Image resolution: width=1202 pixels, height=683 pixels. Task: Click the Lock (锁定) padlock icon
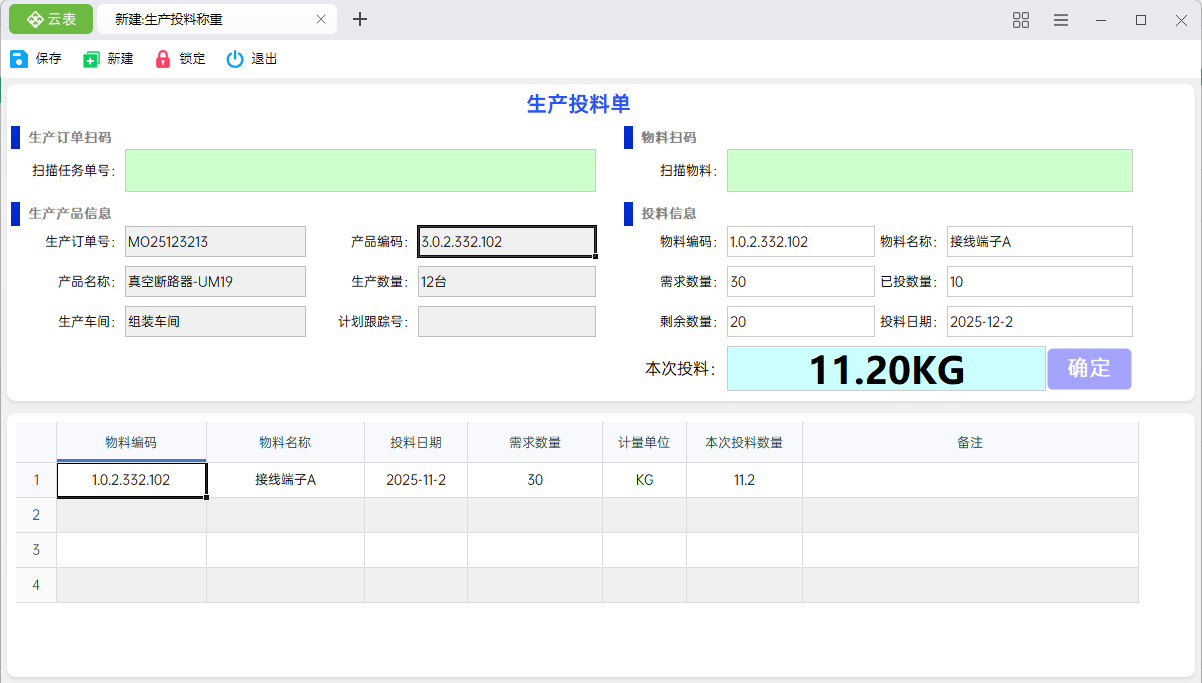coord(163,59)
